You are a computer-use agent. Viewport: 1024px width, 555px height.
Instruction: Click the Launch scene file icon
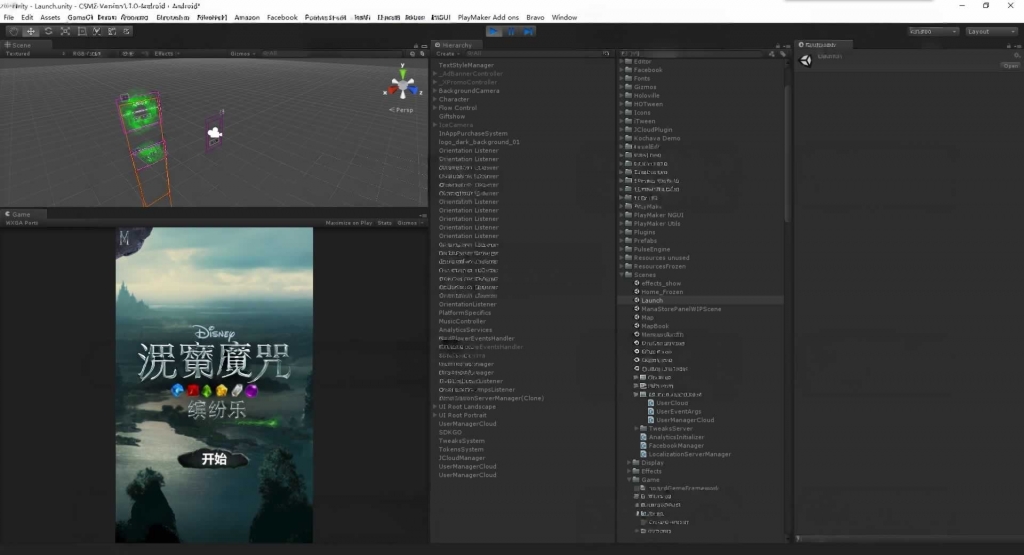(637, 300)
